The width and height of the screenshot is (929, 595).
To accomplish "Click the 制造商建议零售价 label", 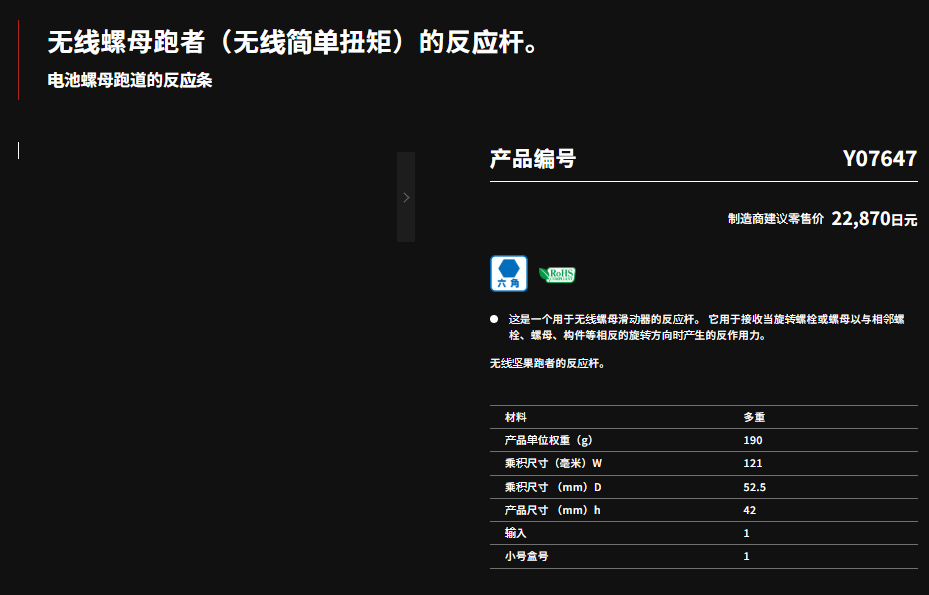I will (776, 219).
